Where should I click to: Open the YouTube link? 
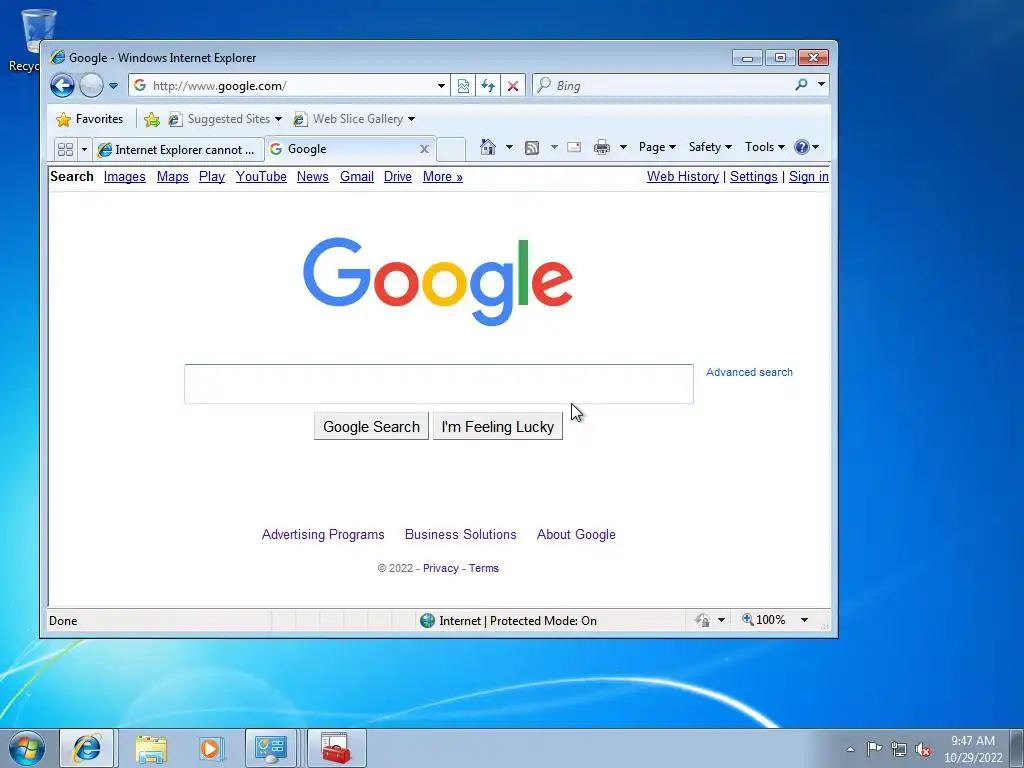pos(261,177)
